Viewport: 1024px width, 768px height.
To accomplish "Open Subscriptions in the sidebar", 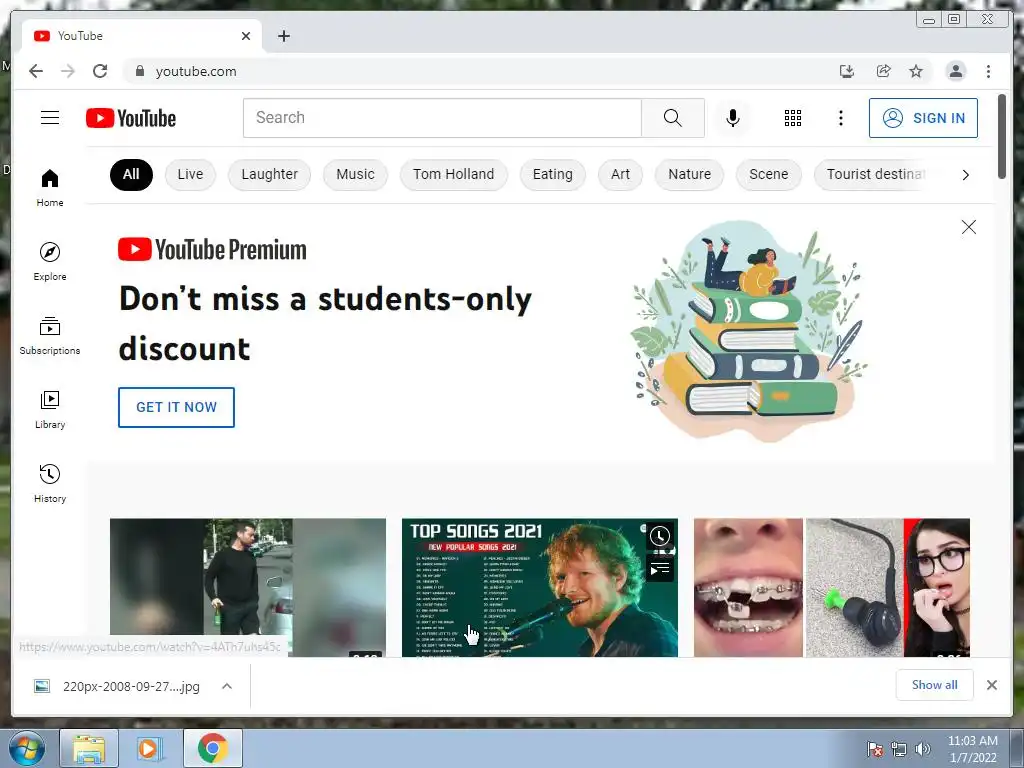I will point(50,336).
